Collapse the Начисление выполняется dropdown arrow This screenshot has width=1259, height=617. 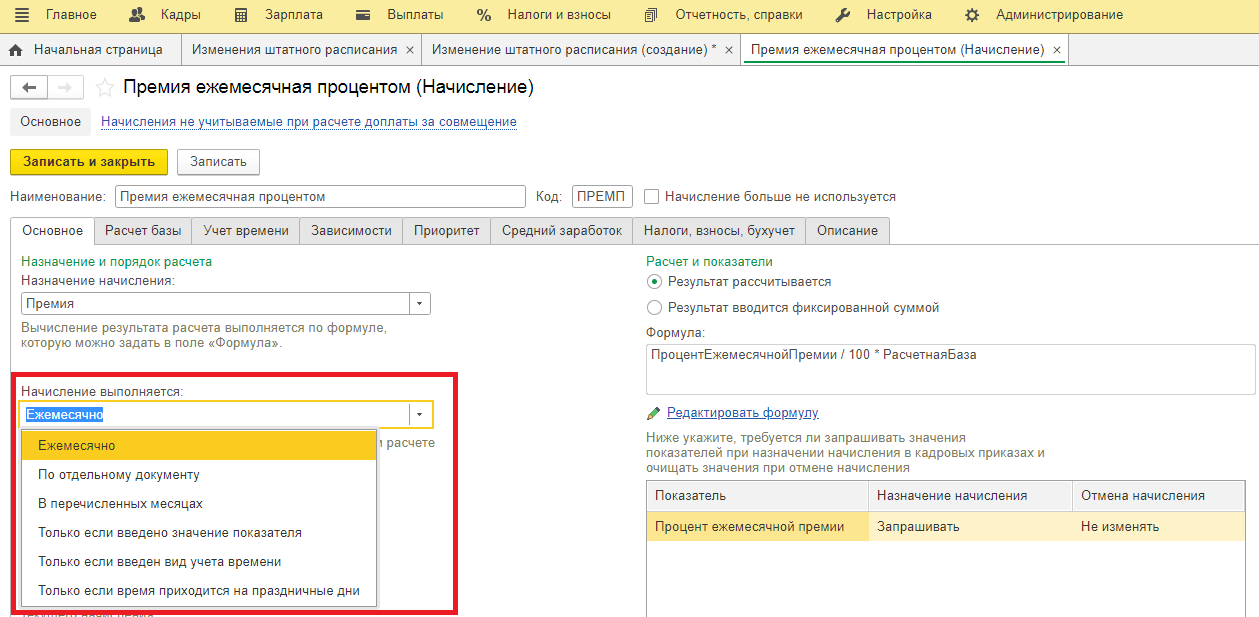(x=420, y=415)
